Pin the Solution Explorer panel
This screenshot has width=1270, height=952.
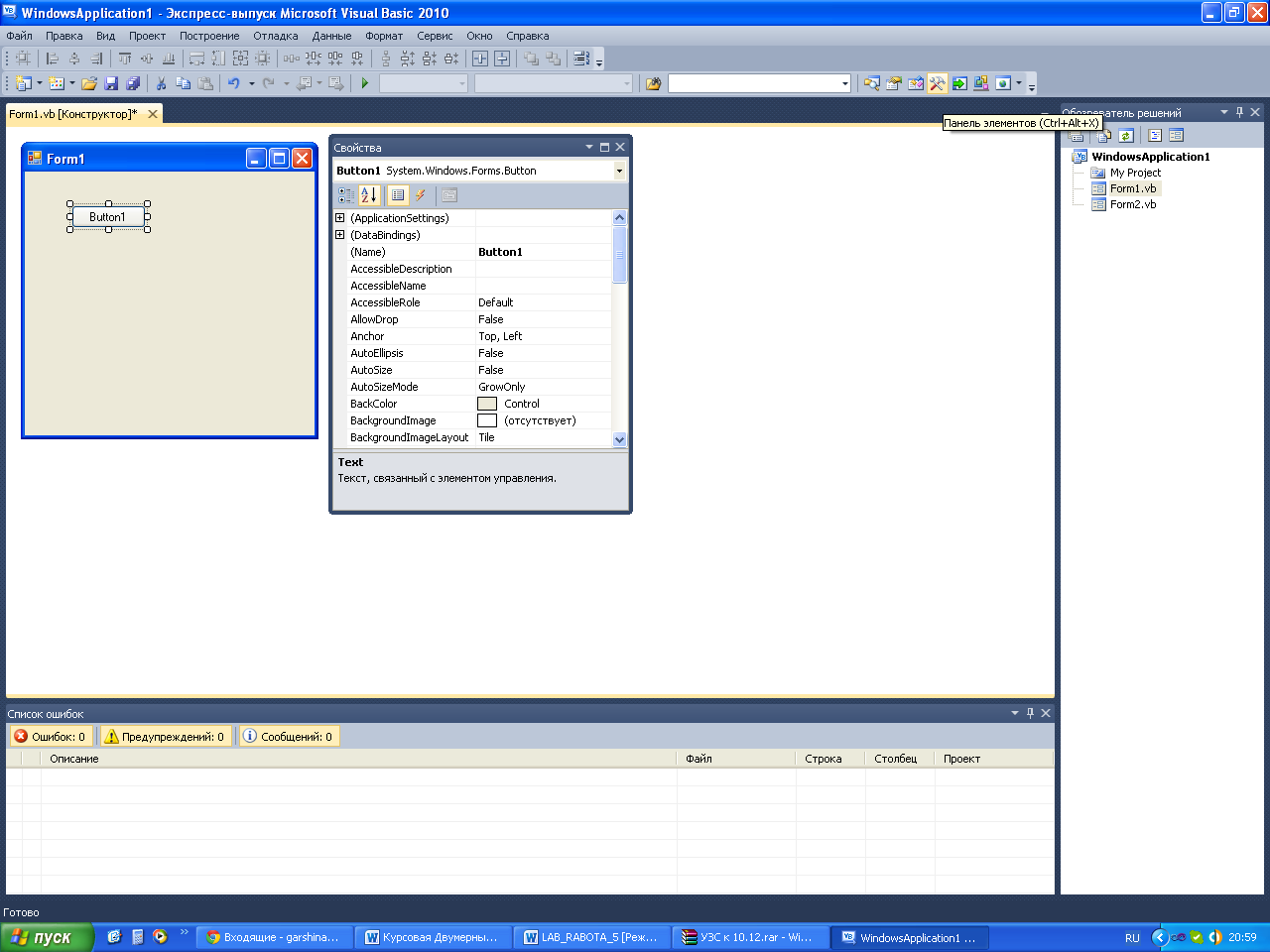(x=1239, y=112)
